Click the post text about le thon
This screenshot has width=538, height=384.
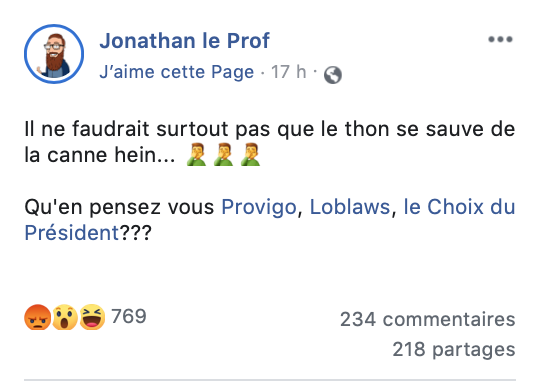point(270,142)
